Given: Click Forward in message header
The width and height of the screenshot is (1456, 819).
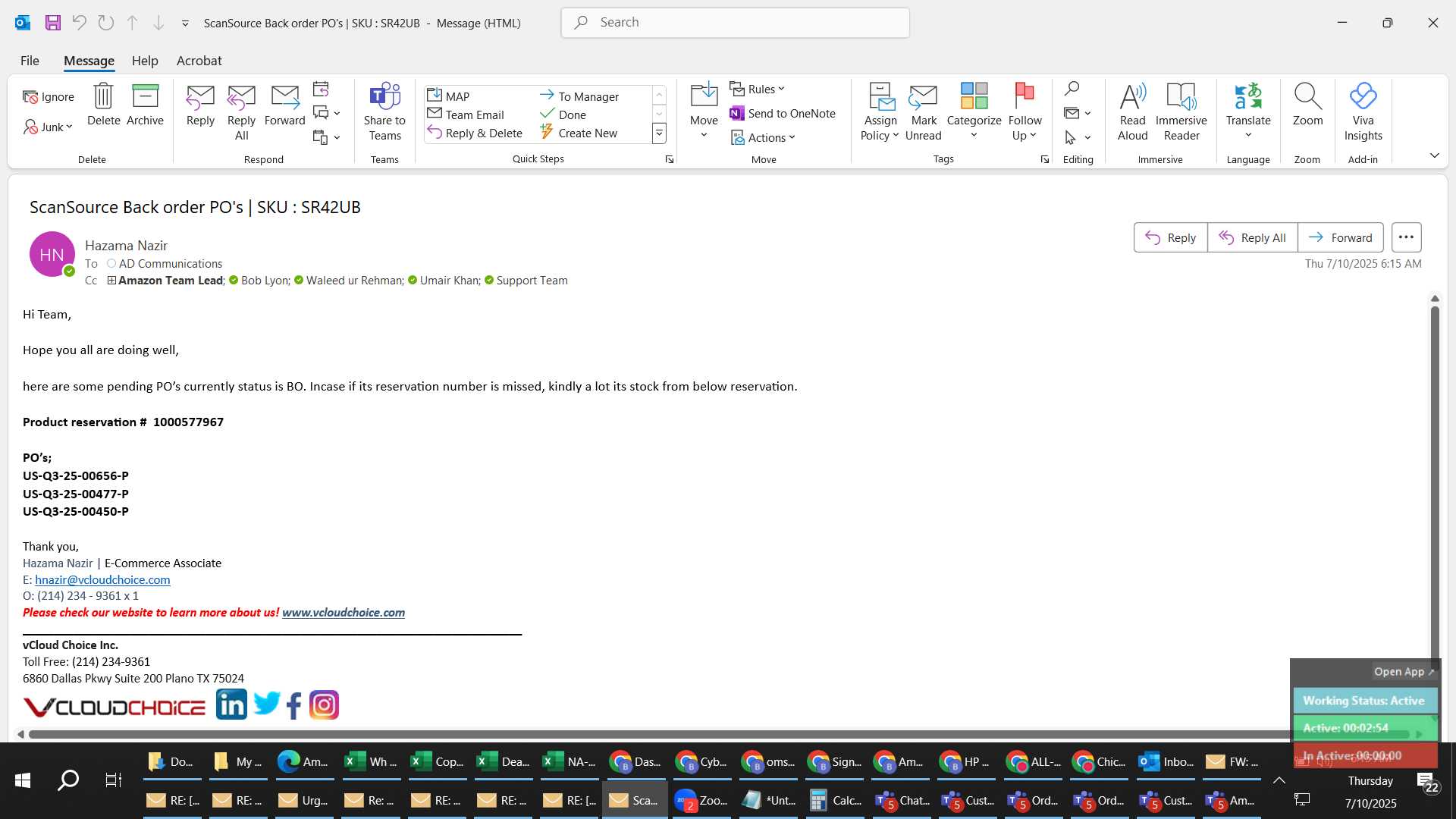Looking at the screenshot, I should tap(1340, 237).
